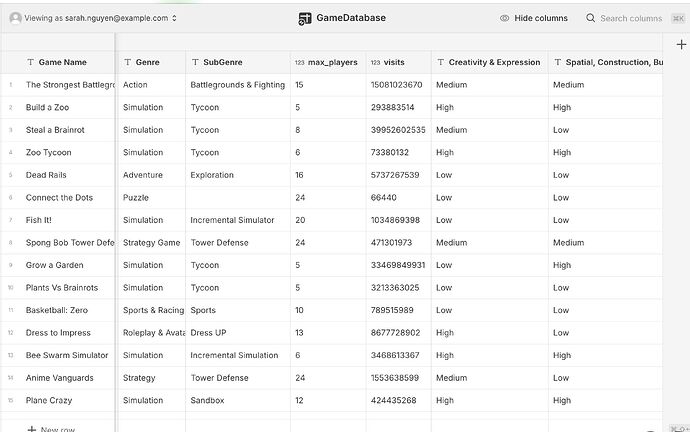Viewport: 690px width, 432px height.
Task: Click row number 1 of the table
Action: point(11,85)
